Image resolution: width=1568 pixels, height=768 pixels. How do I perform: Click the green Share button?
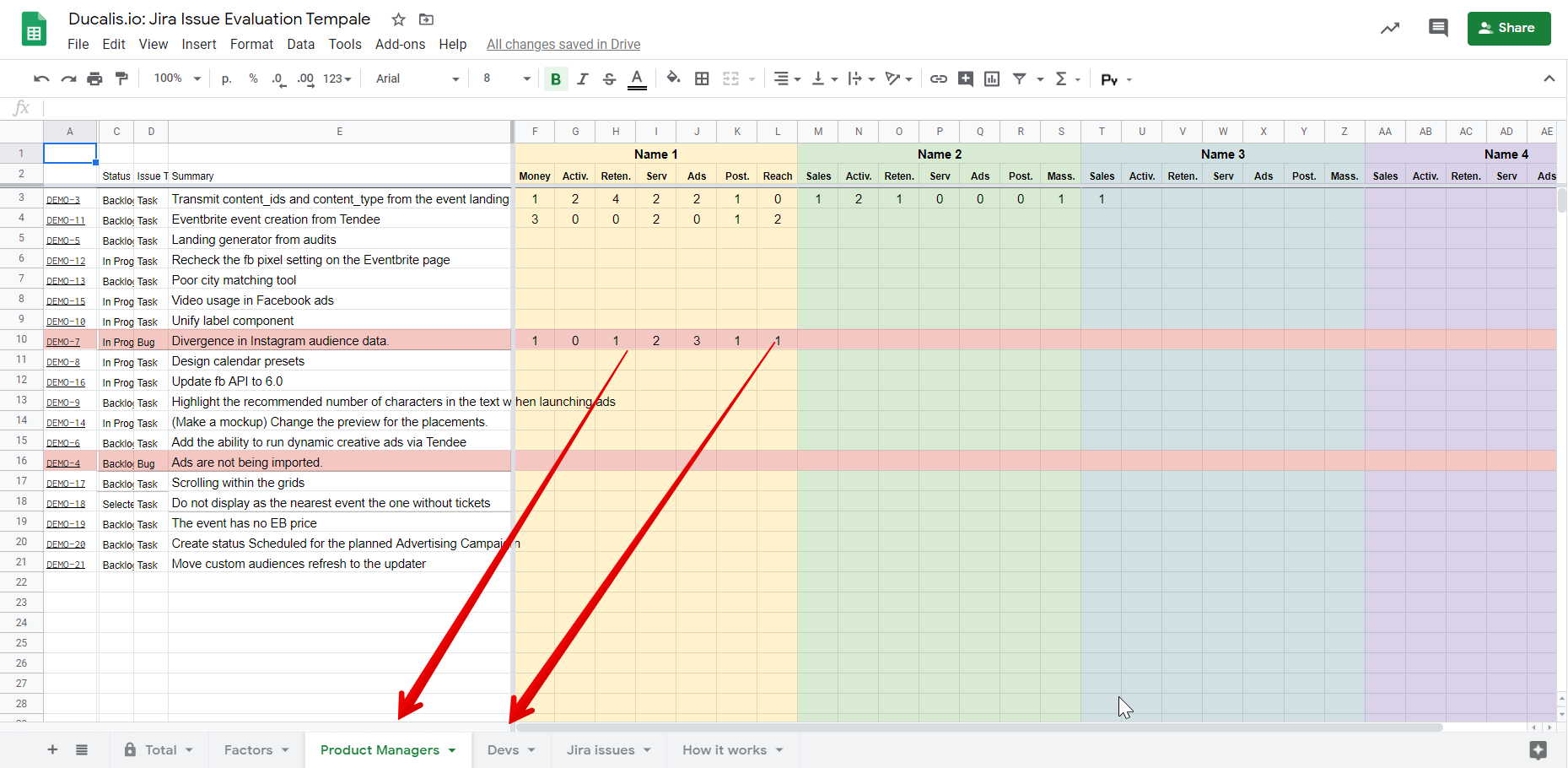coord(1509,28)
